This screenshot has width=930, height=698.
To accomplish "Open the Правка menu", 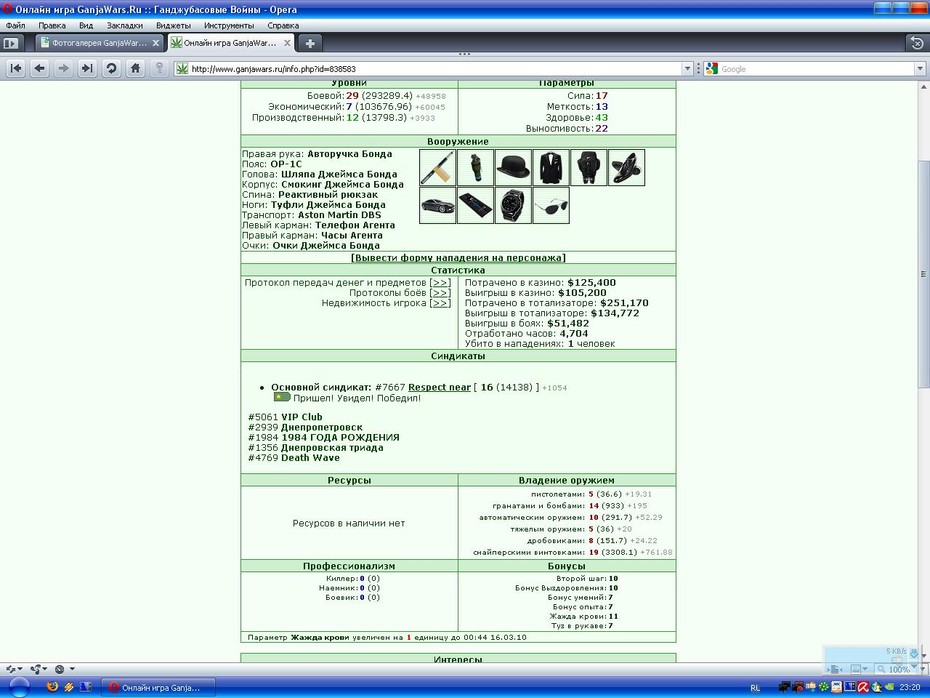I will coord(52,26).
